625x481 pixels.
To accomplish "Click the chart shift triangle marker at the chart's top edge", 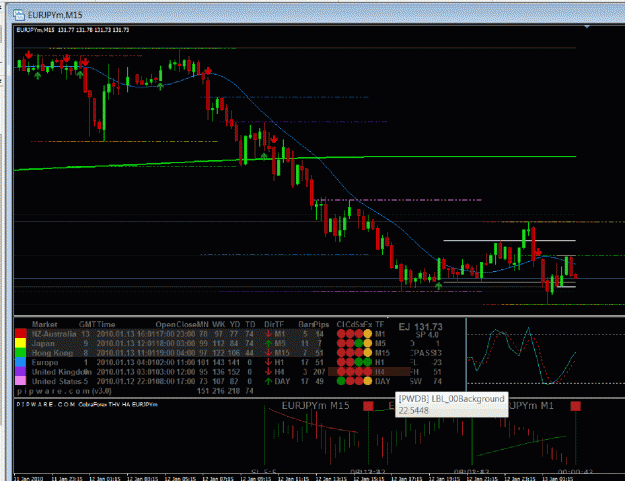I will [x=587, y=27].
